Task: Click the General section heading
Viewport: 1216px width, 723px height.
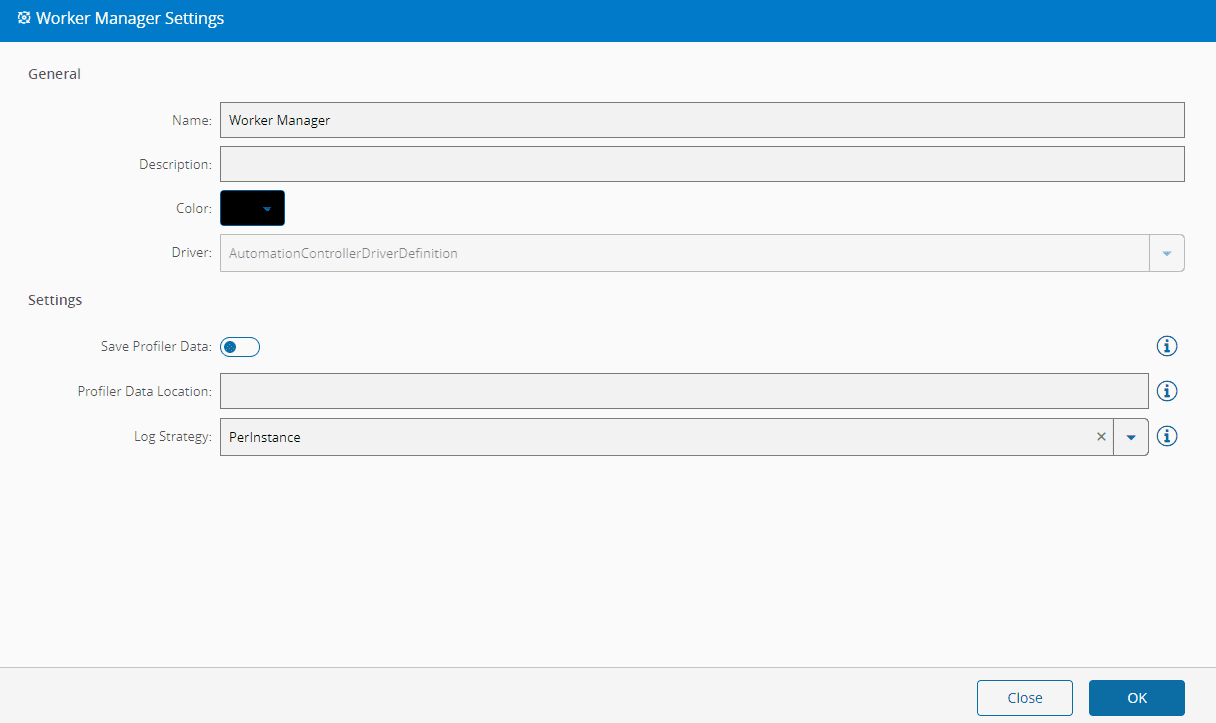Action: coord(54,74)
